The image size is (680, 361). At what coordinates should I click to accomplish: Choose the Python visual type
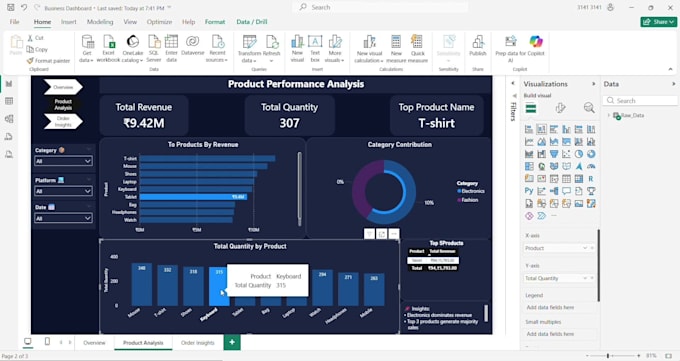[529, 191]
